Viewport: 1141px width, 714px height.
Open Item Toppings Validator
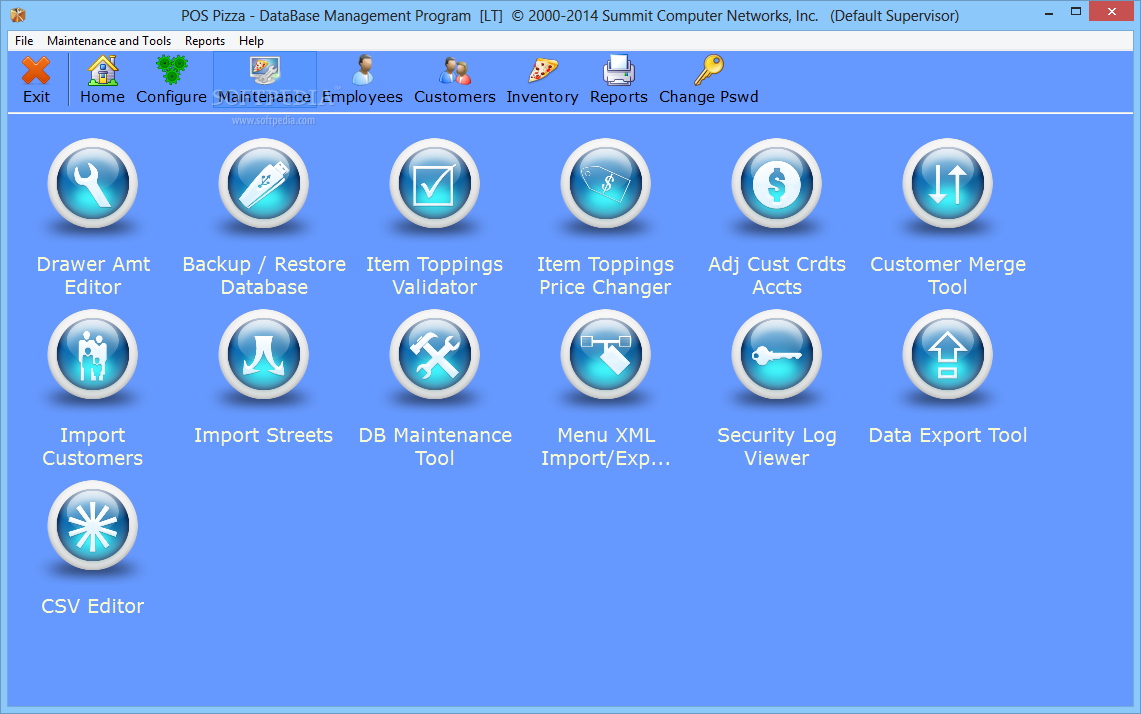[x=434, y=183]
